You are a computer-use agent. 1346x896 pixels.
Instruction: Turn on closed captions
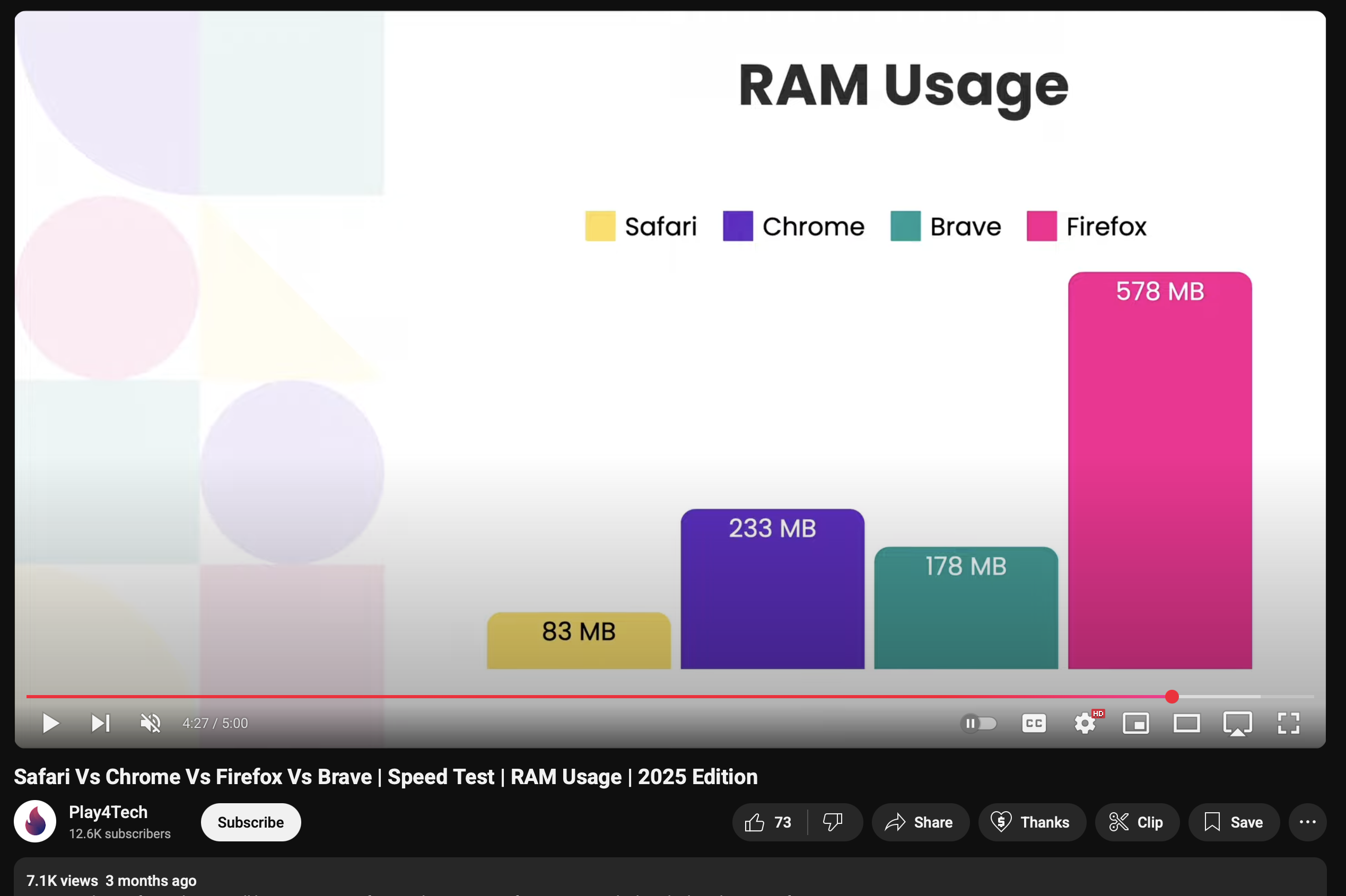[x=1033, y=723]
